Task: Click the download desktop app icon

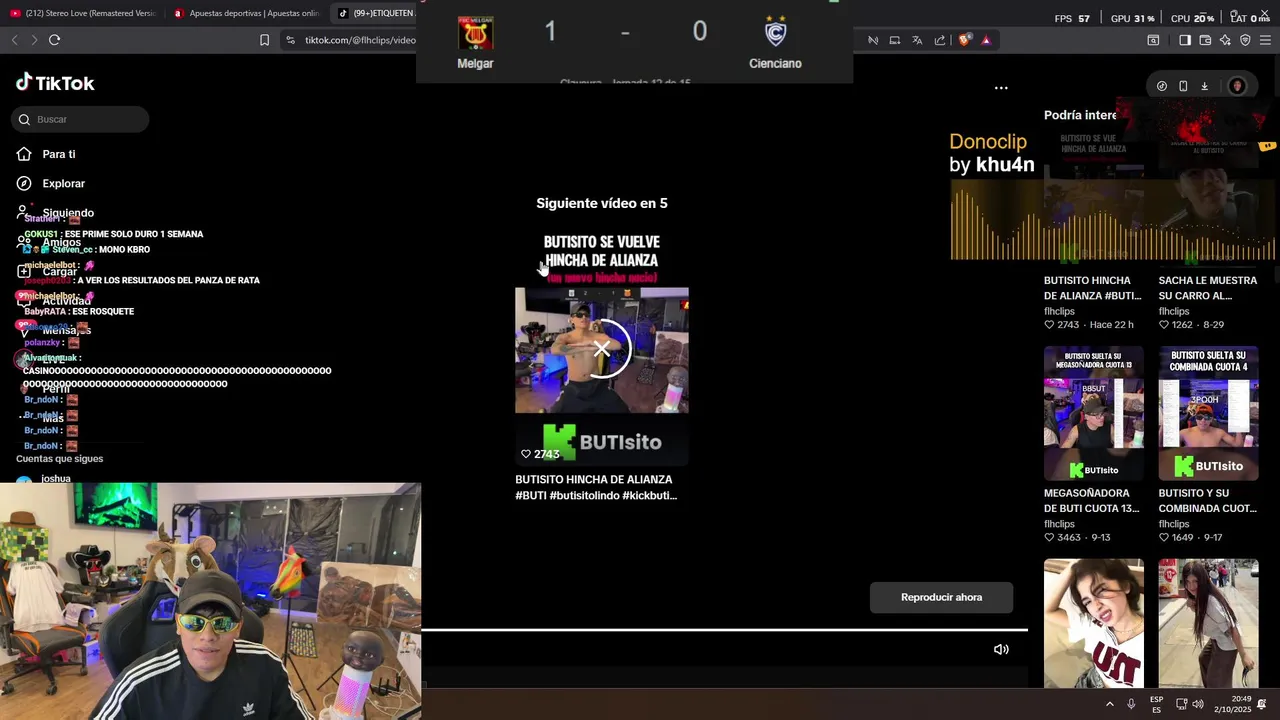Action: (x=1204, y=86)
